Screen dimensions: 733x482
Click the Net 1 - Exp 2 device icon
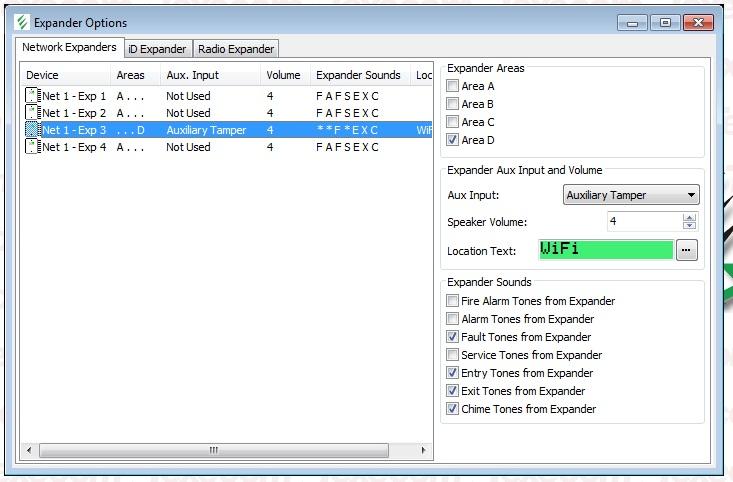[x=31, y=113]
